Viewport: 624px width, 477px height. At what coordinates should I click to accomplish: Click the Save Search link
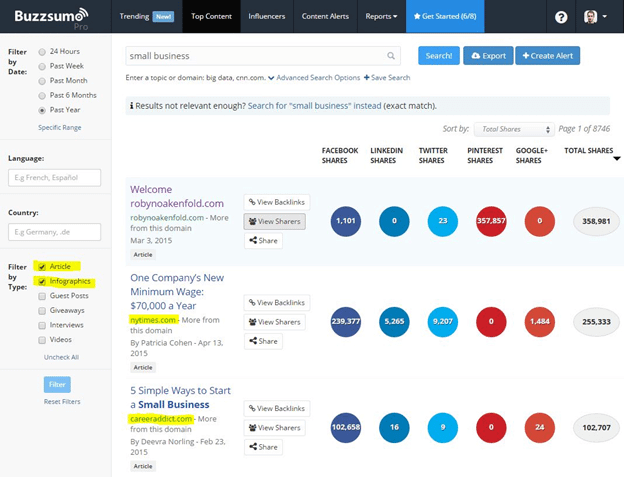(x=387, y=78)
